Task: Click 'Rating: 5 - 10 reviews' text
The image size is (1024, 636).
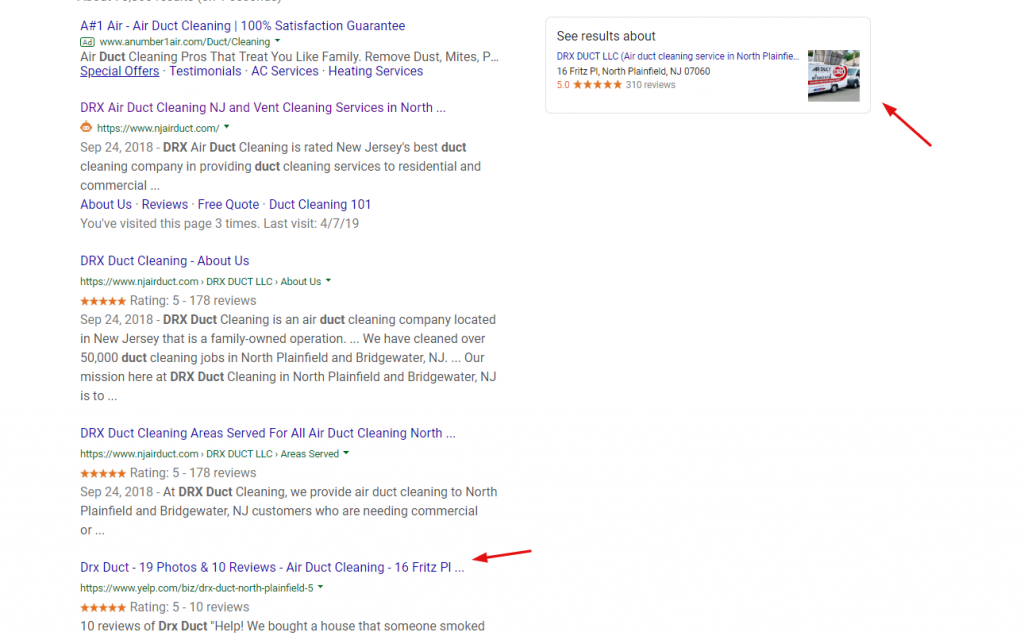Action: point(189,607)
